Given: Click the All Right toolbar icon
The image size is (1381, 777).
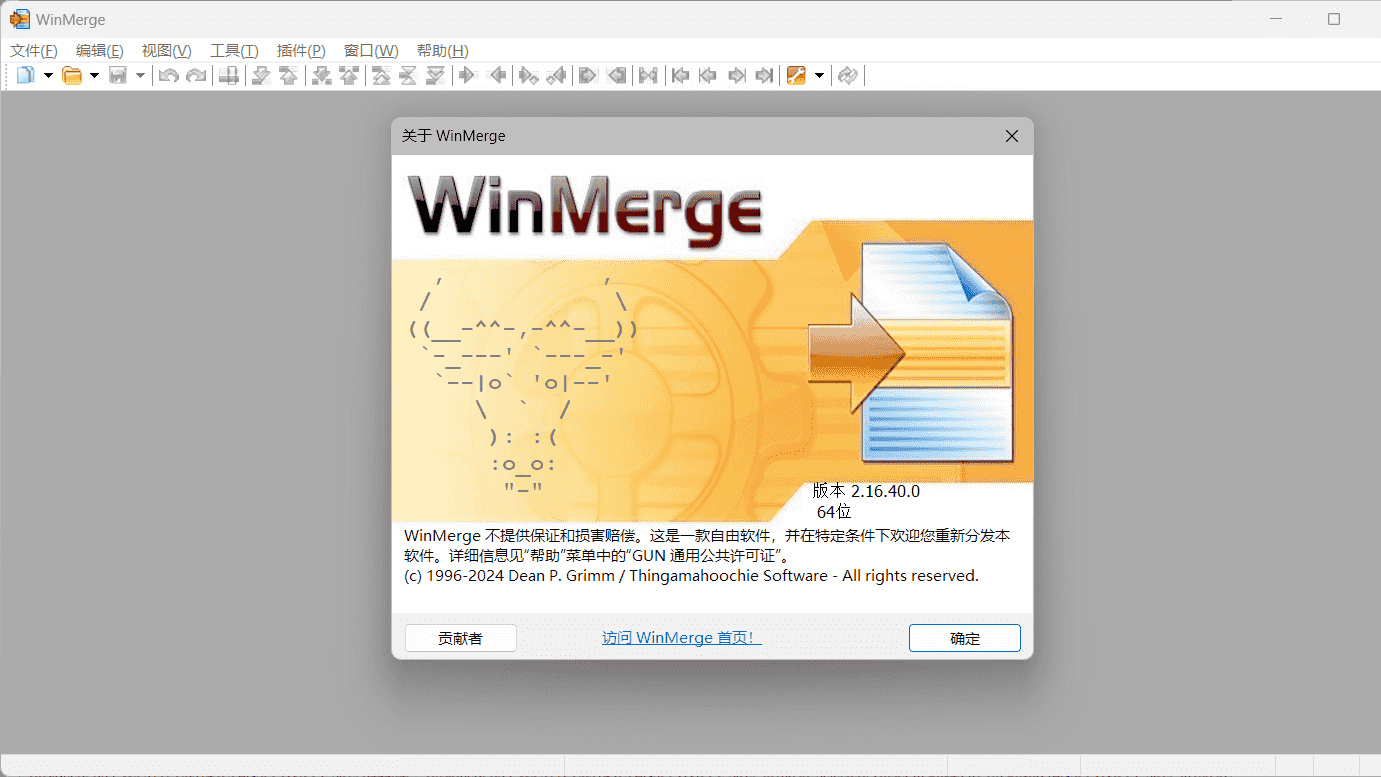Looking at the screenshot, I should point(589,75).
